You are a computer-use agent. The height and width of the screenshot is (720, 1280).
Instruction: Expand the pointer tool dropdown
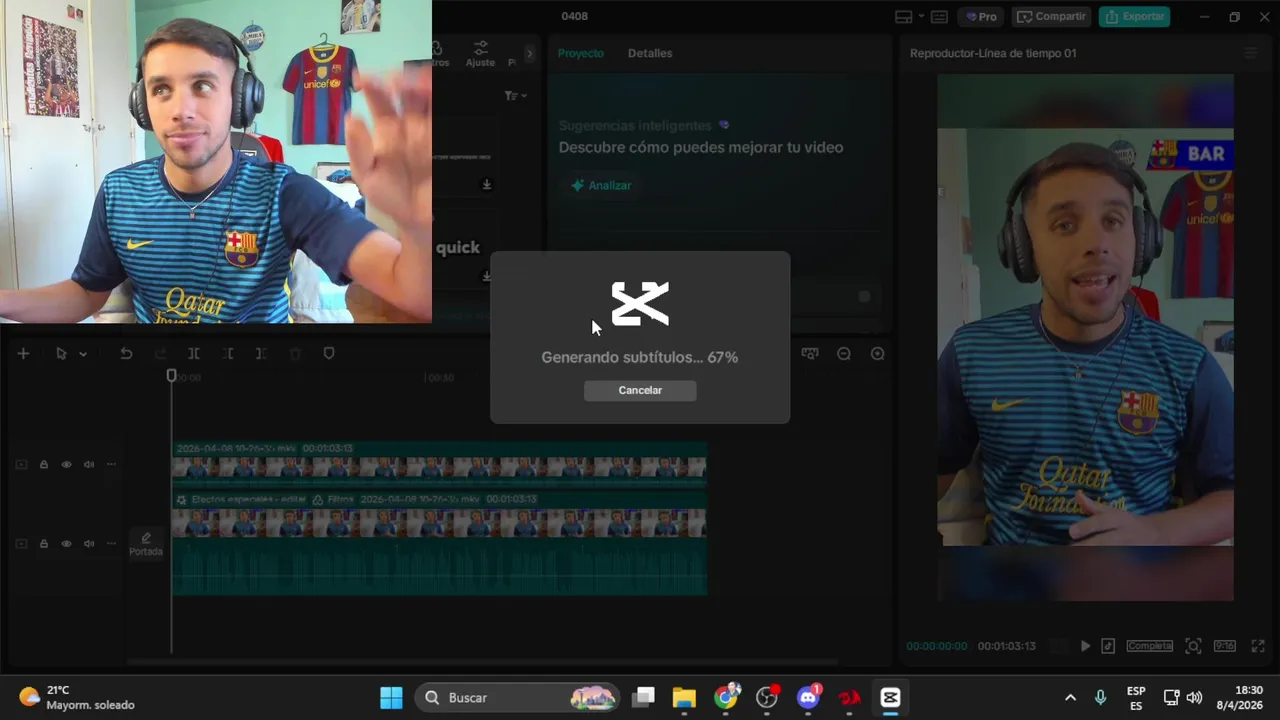pyautogui.click(x=83, y=354)
